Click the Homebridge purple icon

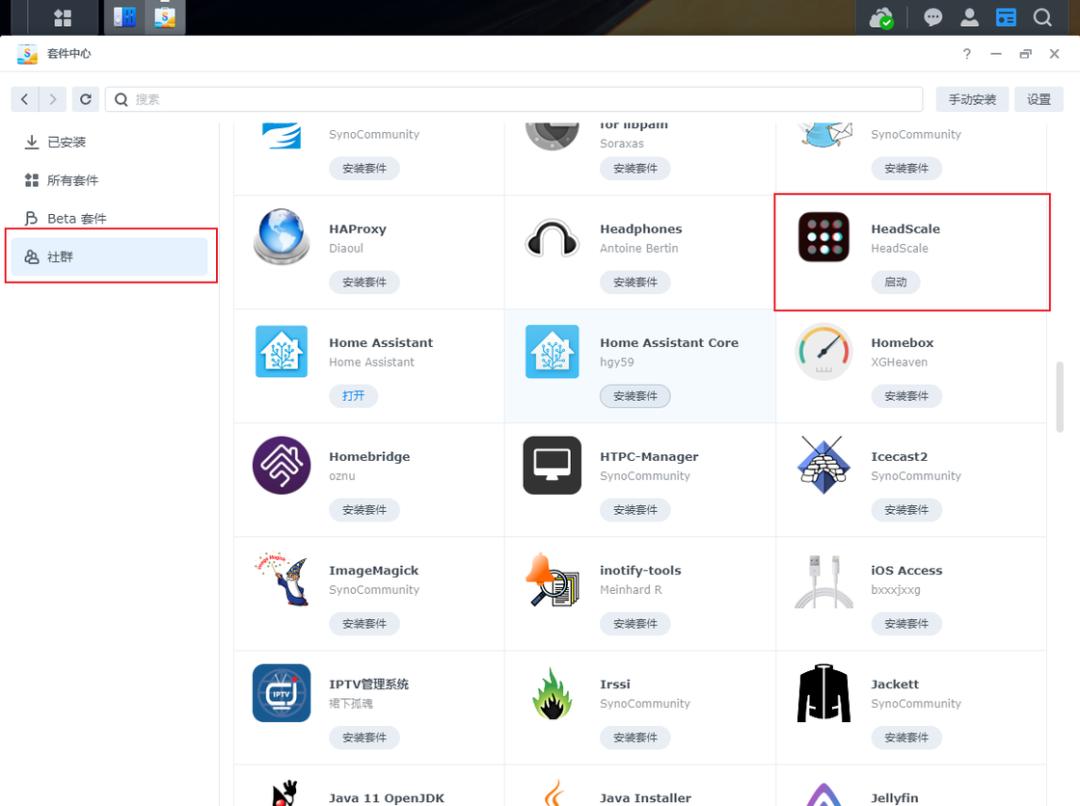pyautogui.click(x=281, y=465)
